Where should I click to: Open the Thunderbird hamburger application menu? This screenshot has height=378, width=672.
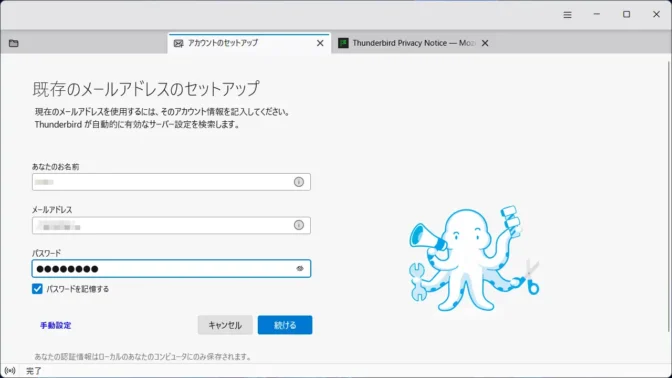click(x=567, y=15)
